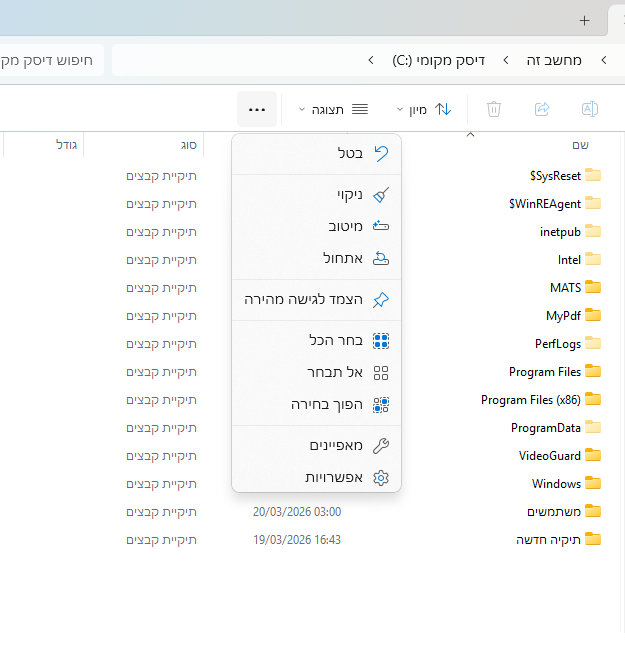This screenshot has width=625, height=657.
Task: Expand the מיון (Sort) dropdown
Action: [422, 109]
